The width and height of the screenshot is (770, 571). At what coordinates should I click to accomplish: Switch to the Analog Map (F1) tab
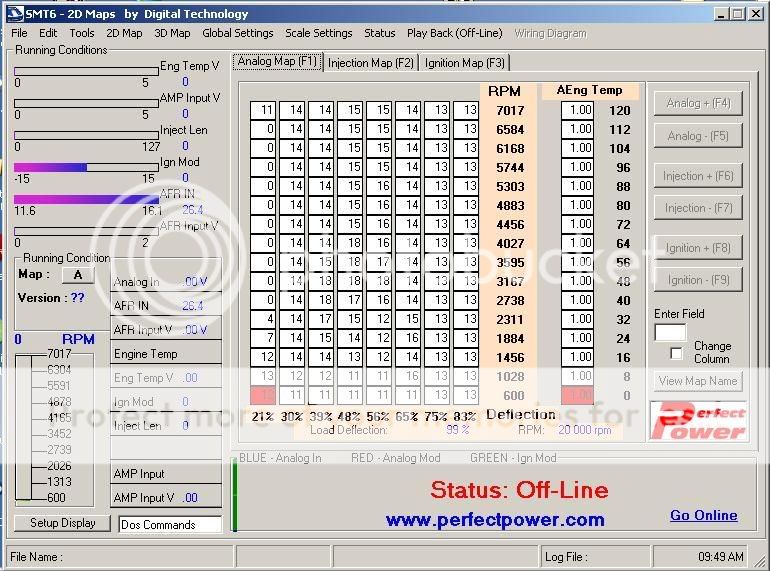coord(277,61)
